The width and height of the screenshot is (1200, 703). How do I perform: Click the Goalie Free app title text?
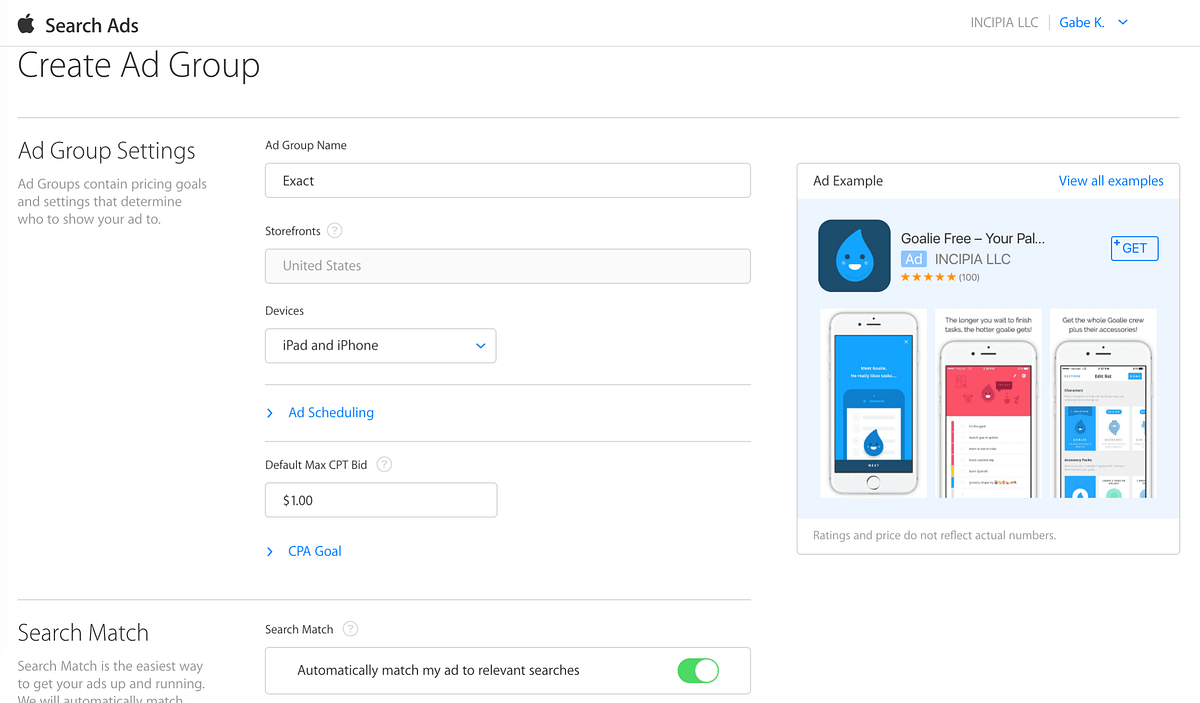point(972,238)
